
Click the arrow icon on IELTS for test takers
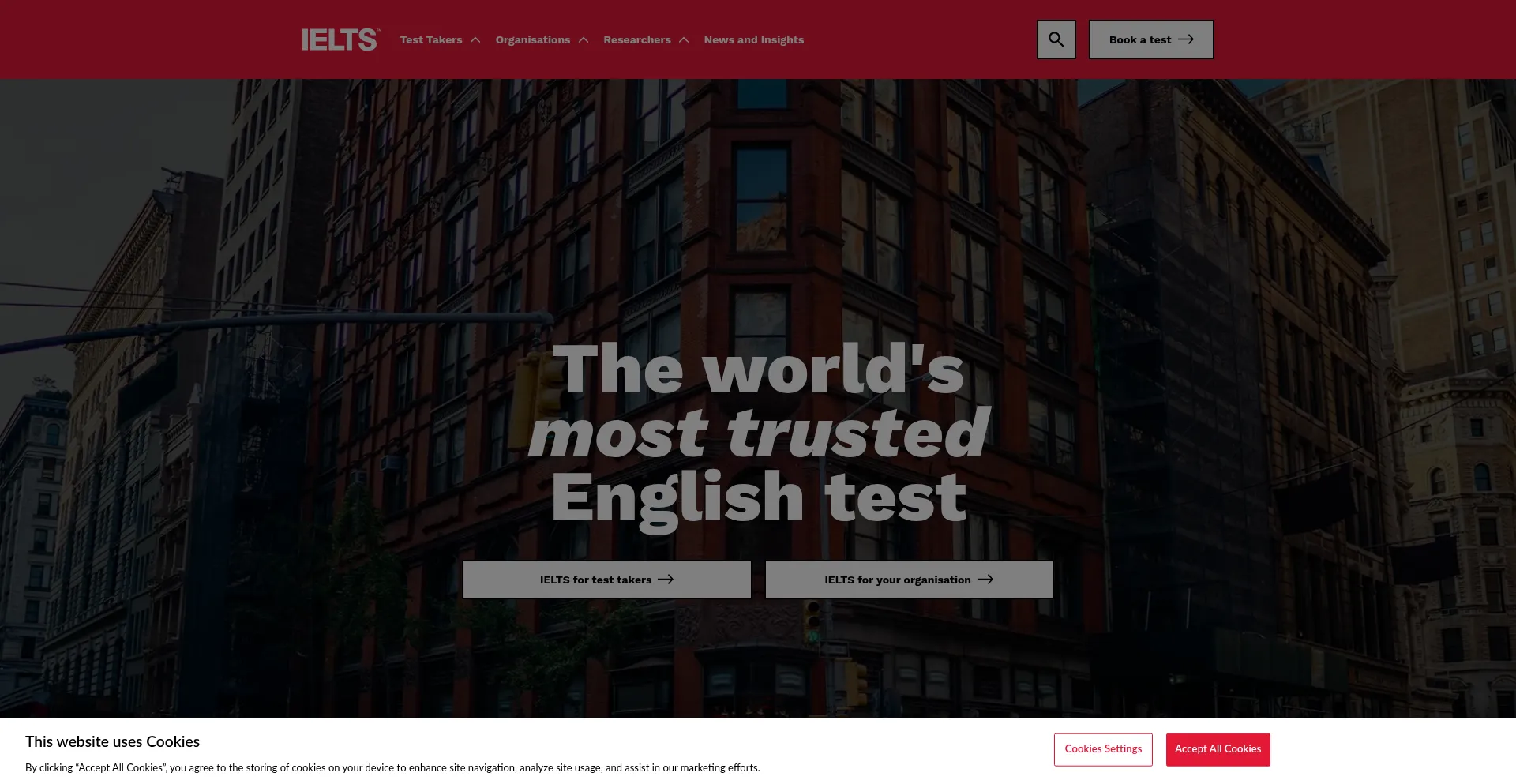pyautogui.click(x=666, y=579)
